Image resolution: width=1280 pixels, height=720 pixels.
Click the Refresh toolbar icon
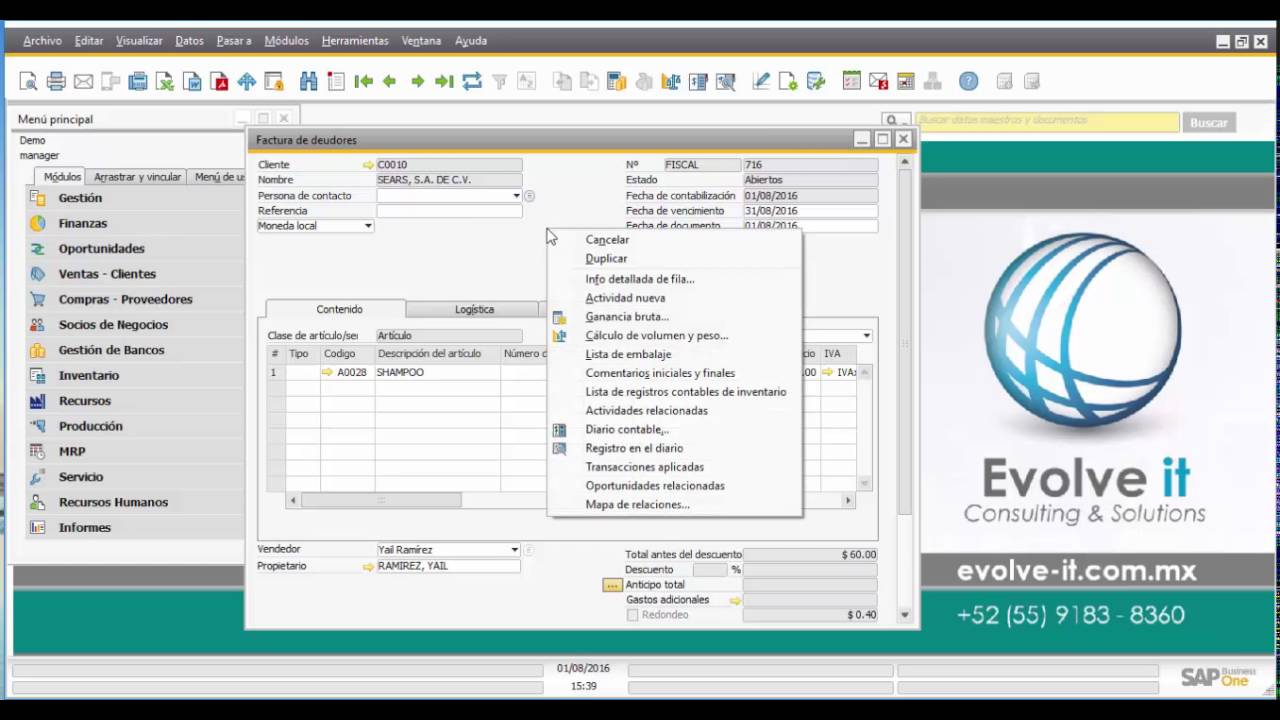[472, 82]
